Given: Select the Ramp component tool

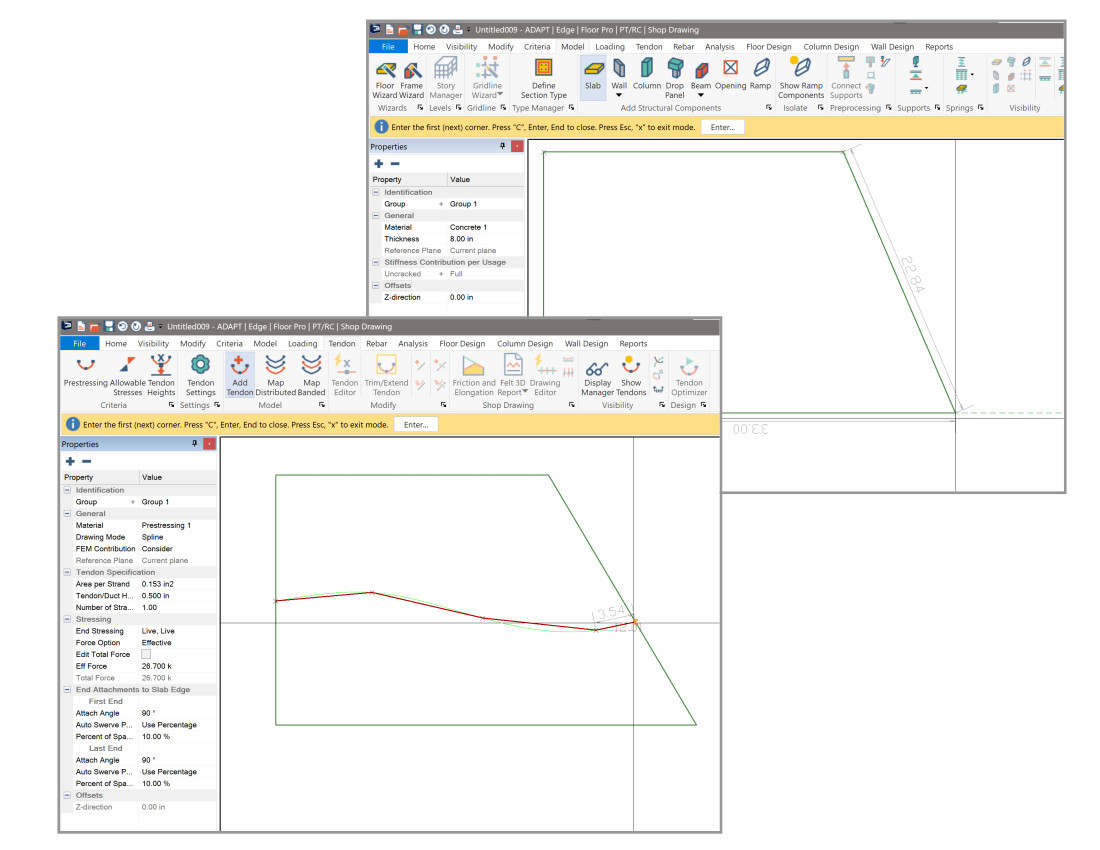Looking at the screenshot, I should tap(761, 70).
